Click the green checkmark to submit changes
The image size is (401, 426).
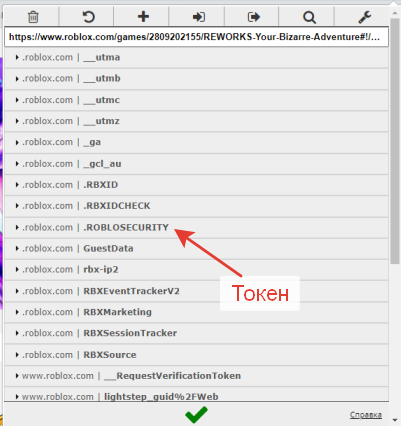pos(196,414)
